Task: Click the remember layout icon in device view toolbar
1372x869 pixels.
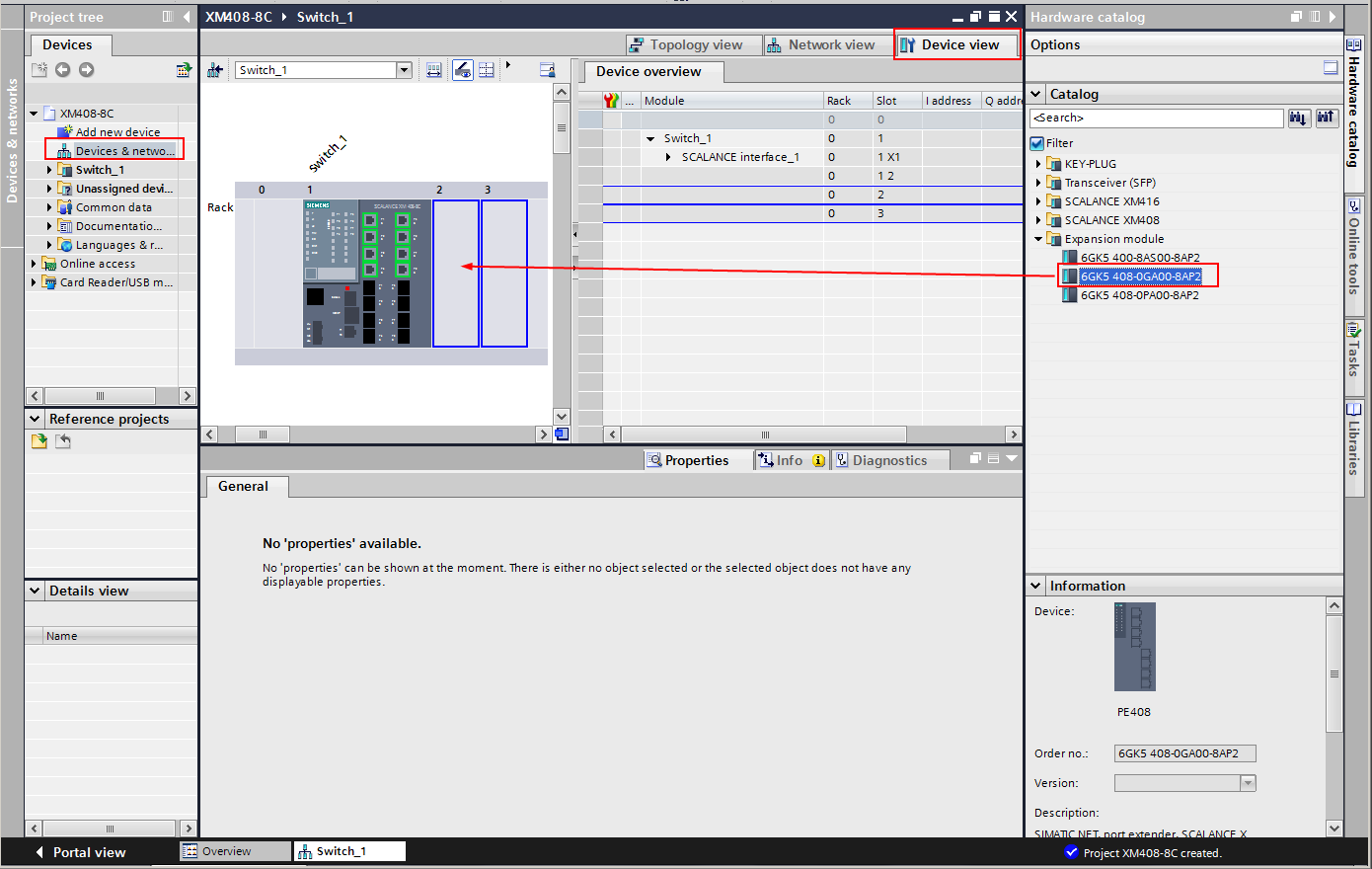Action: 548,70
